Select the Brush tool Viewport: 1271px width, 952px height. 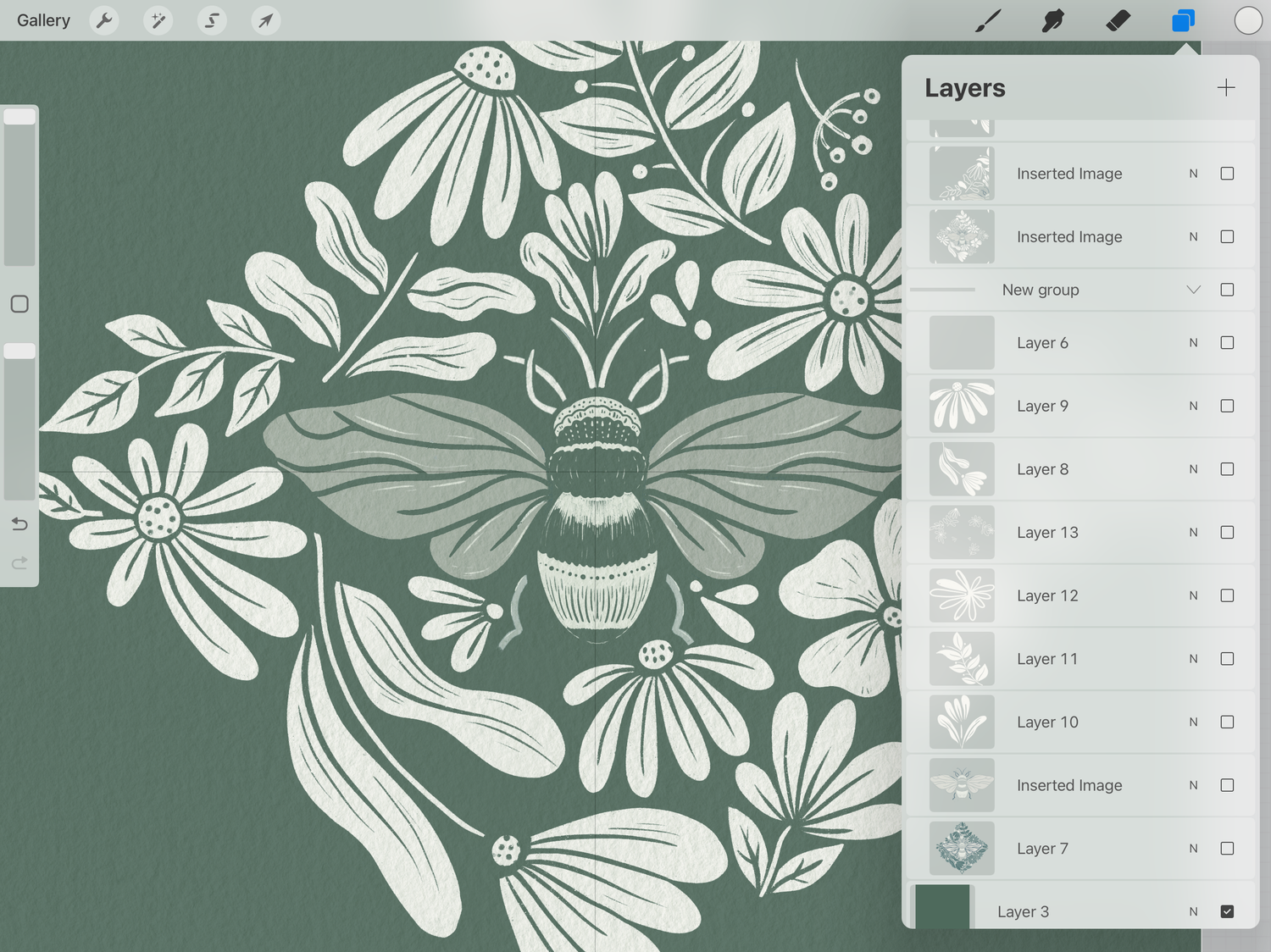988,20
